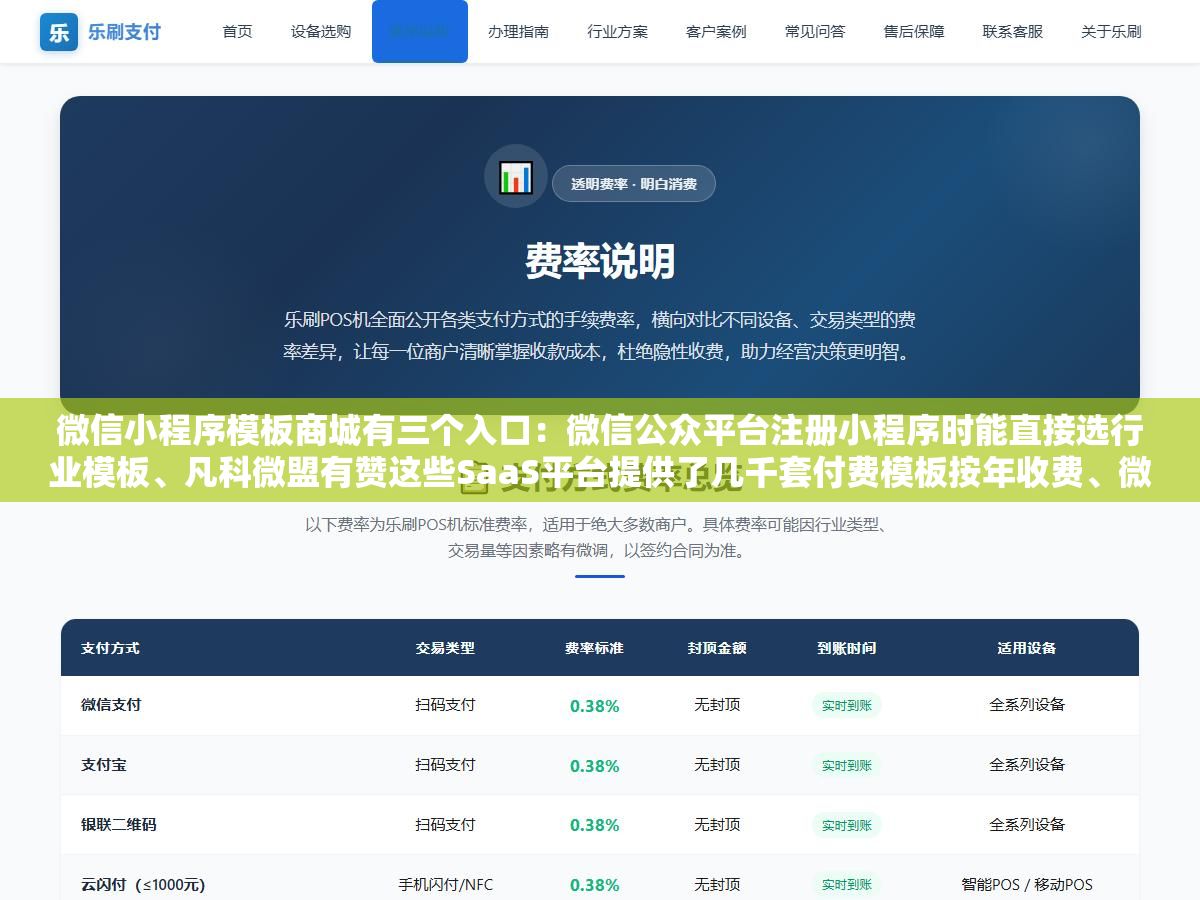The image size is (1200, 900).
Task: Click 实时到账 badge in 支付宝 row
Action: pos(847,765)
